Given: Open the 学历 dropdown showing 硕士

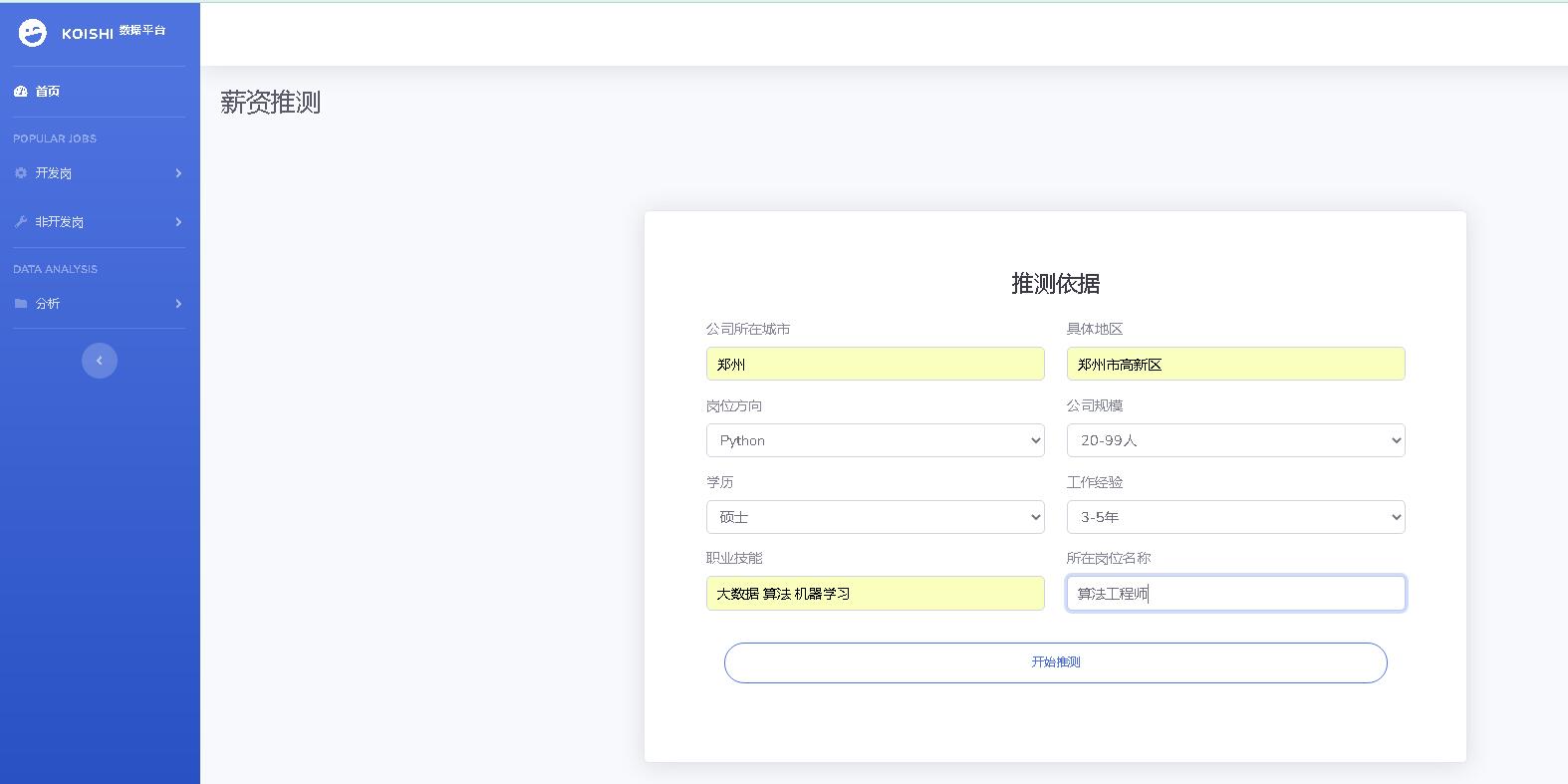Looking at the screenshot, I should coord(876,517).
